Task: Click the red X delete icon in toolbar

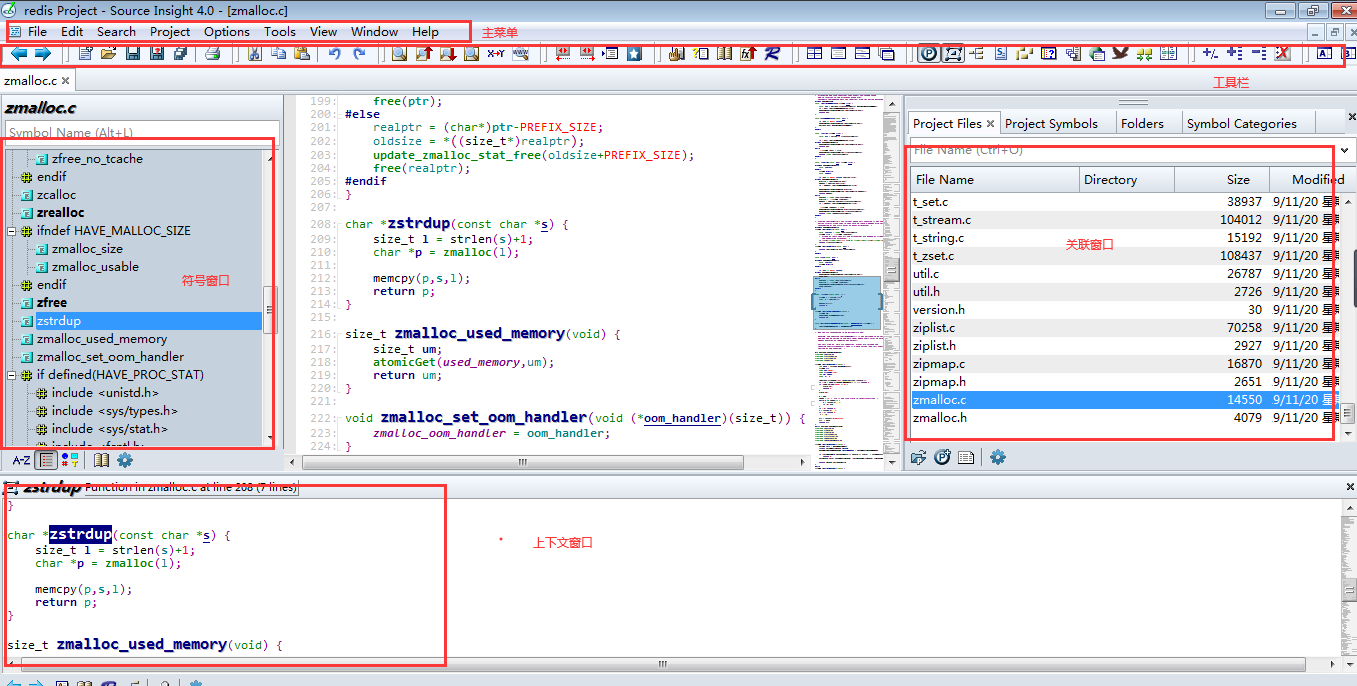Action: 1282,53
